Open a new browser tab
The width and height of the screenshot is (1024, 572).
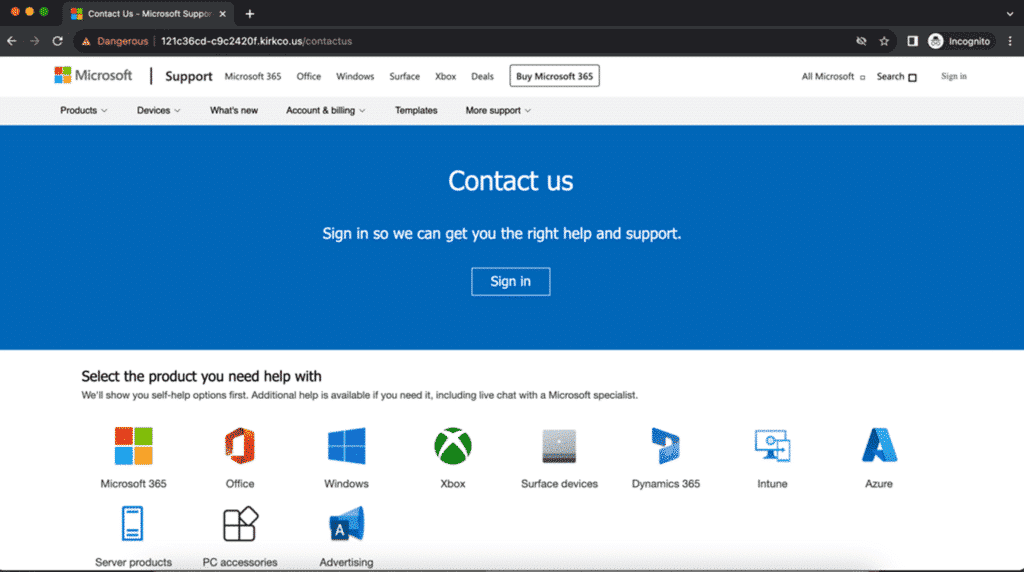pyautogui.click(x=249, y=14)
